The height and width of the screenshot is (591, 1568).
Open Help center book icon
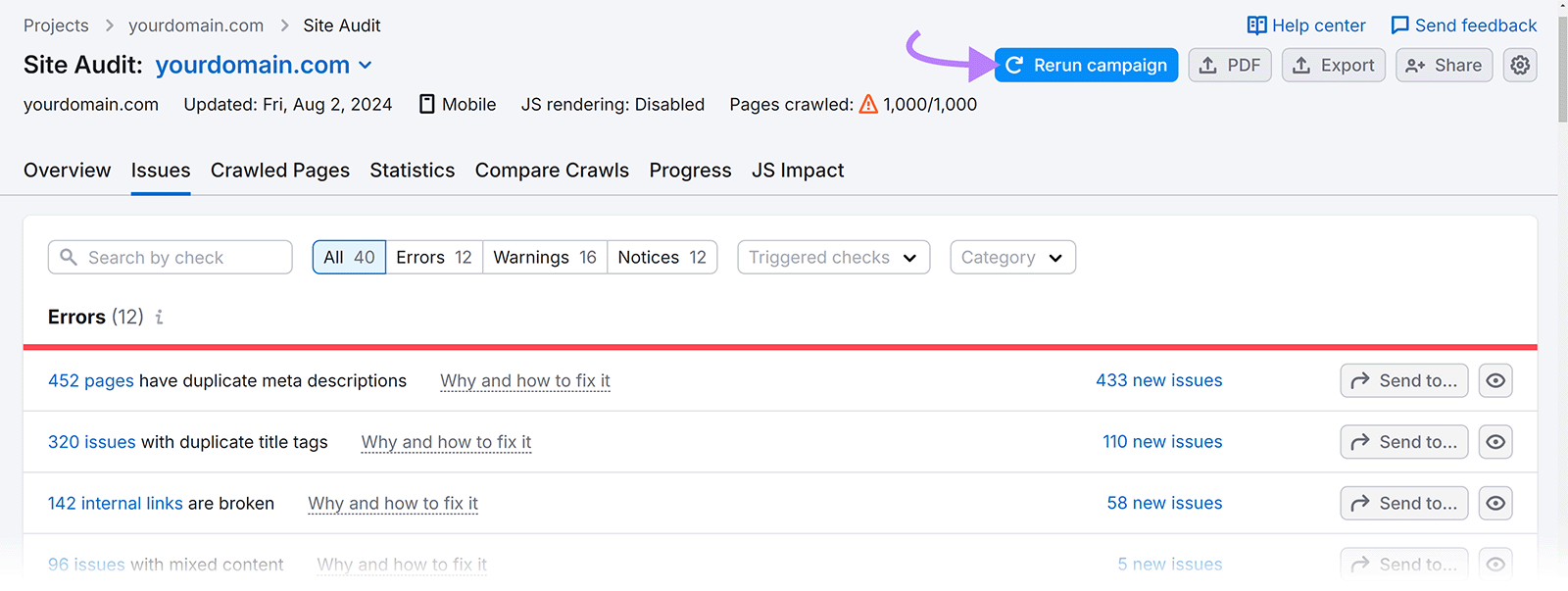click(1256, 25)
